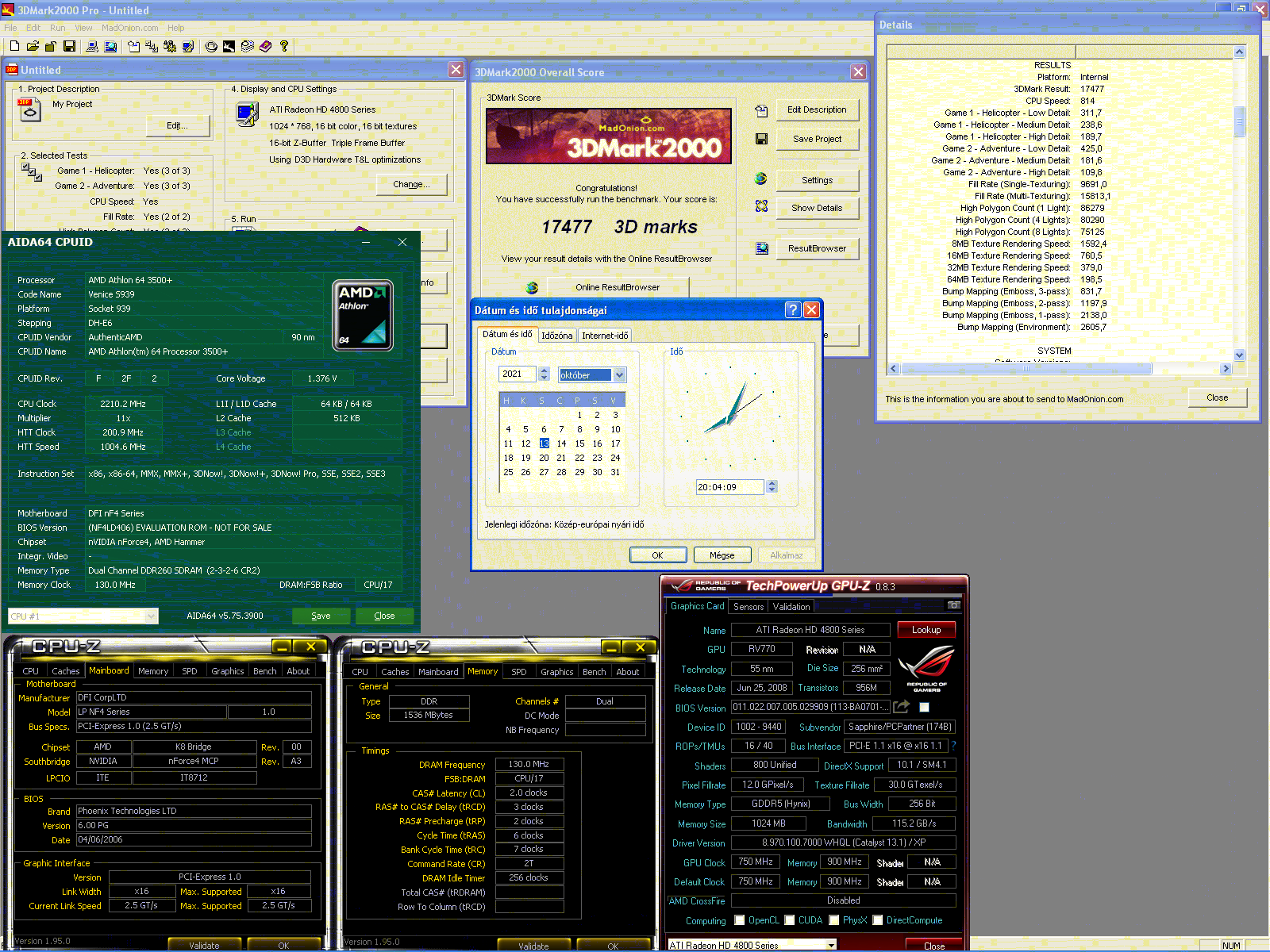Open the Validation tab in GPU-Z

coord(791,607)
